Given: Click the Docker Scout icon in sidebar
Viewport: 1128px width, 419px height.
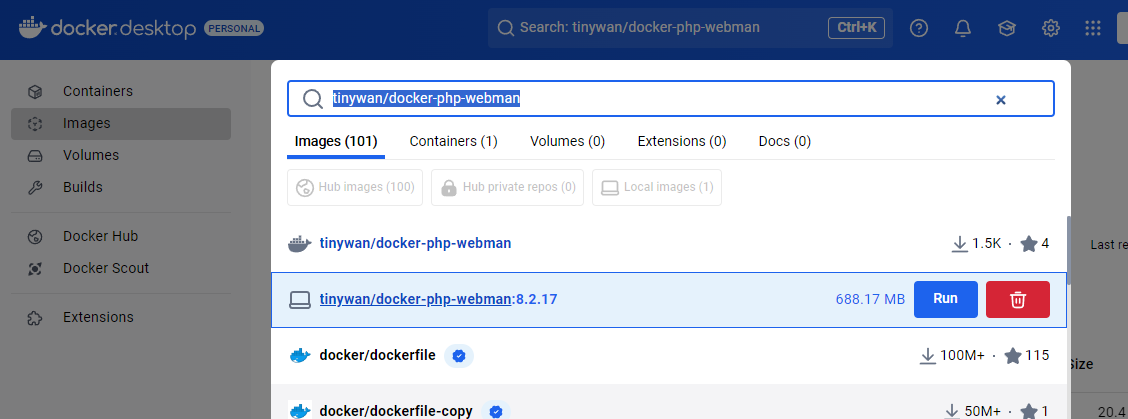Looking at the screenshot, I should pos(35,269).
